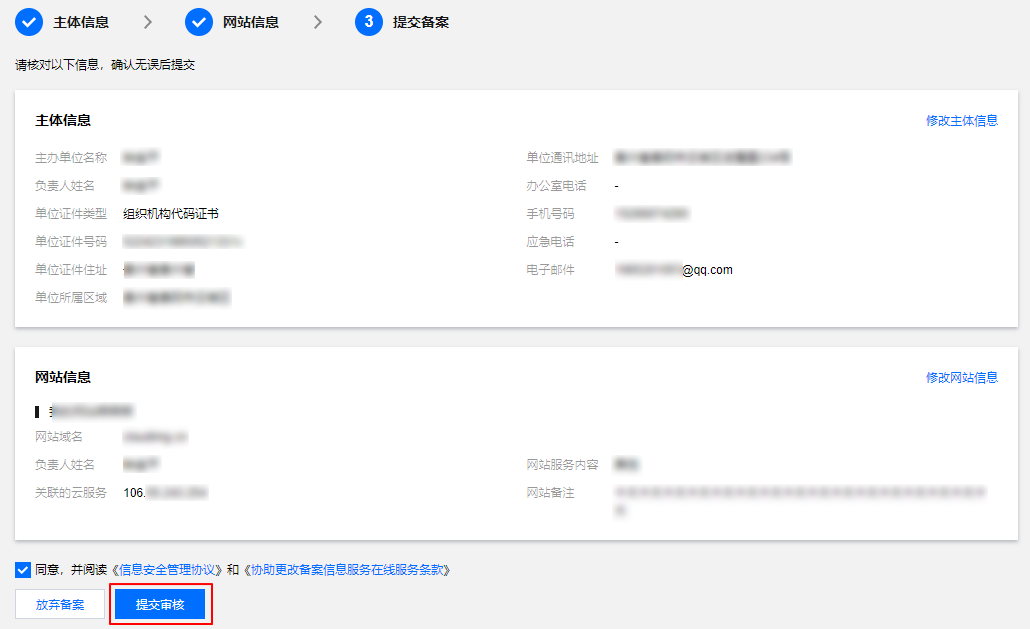
Task: Click the 组织机构代码证书 certificate type value
Action: [x=170, y=214]
